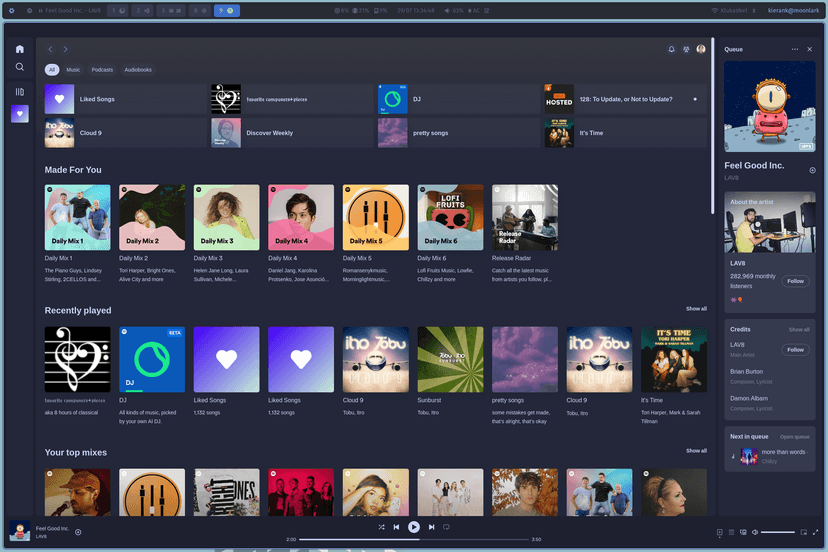Viewport: 828px width, 552px height.
Task: Switch to the Audiobooks filter
Action: tap(138, 70)
